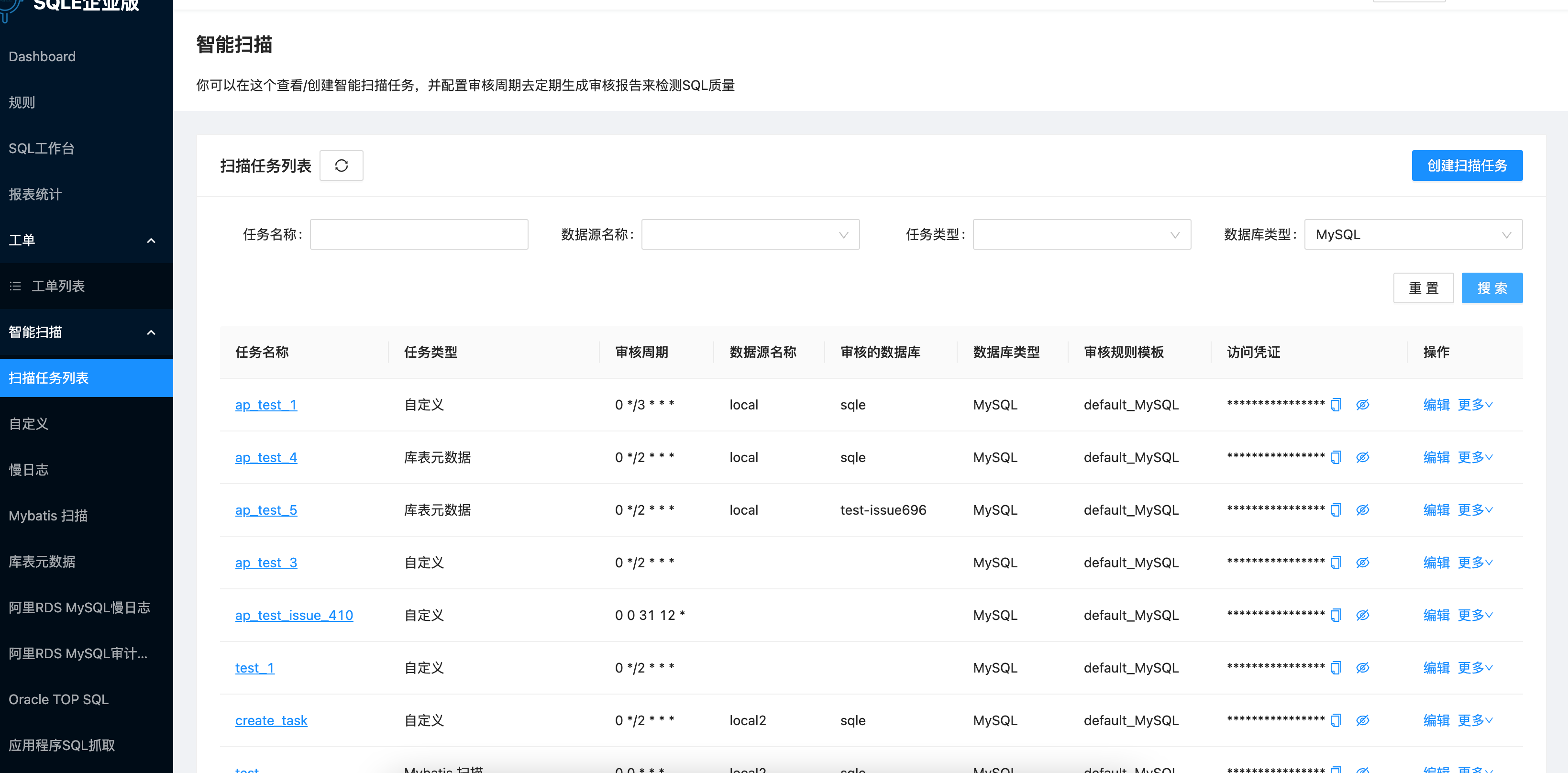The height and width of the screenshot is (773, 1568).
Task: Collapse the 智能扫描 sidebar section
Action: (x=151, y=332)
